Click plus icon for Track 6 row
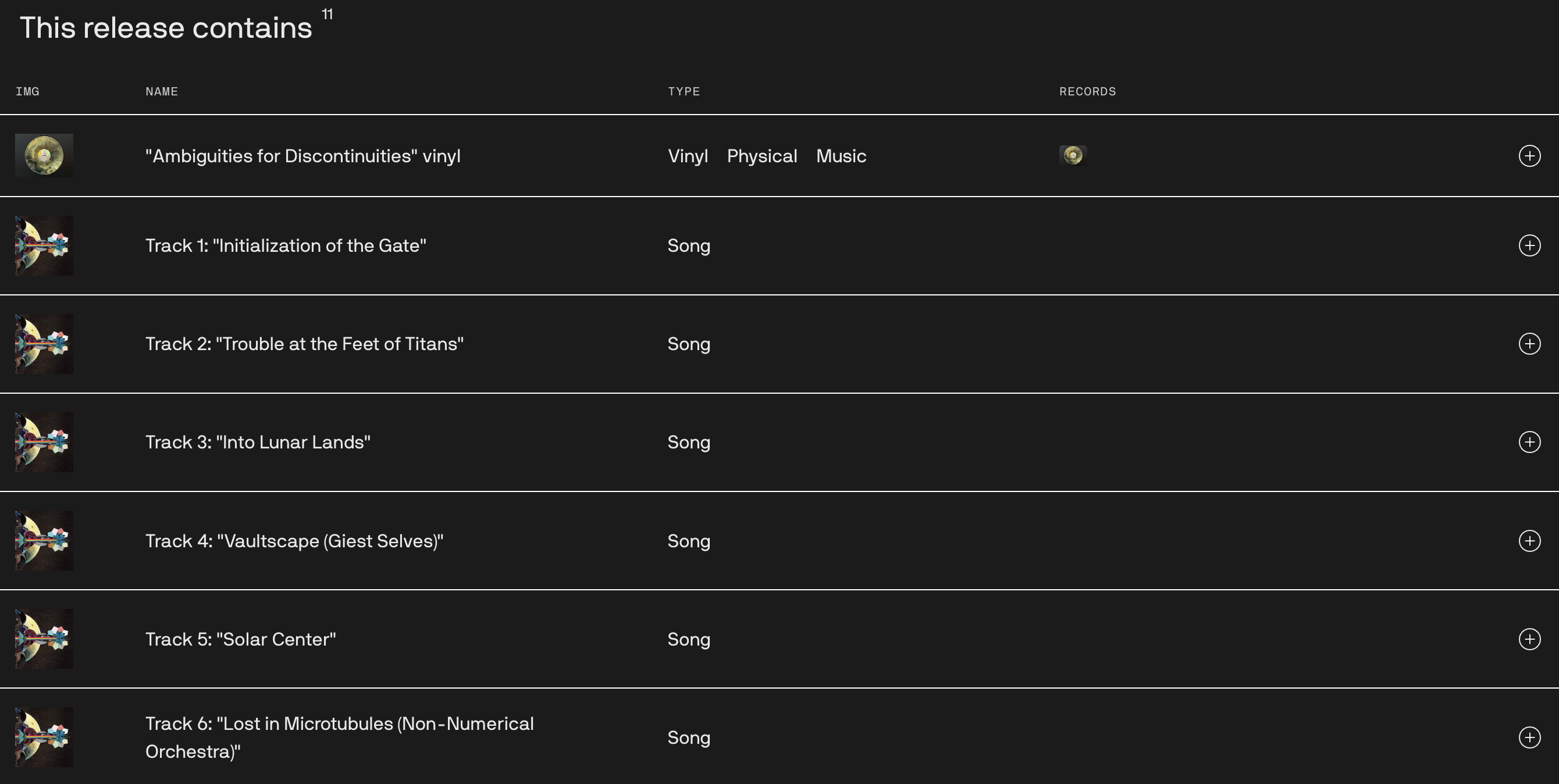The height and width of the screenshot is (784, 1559). pyautogui.click(x=1529, y=737)
